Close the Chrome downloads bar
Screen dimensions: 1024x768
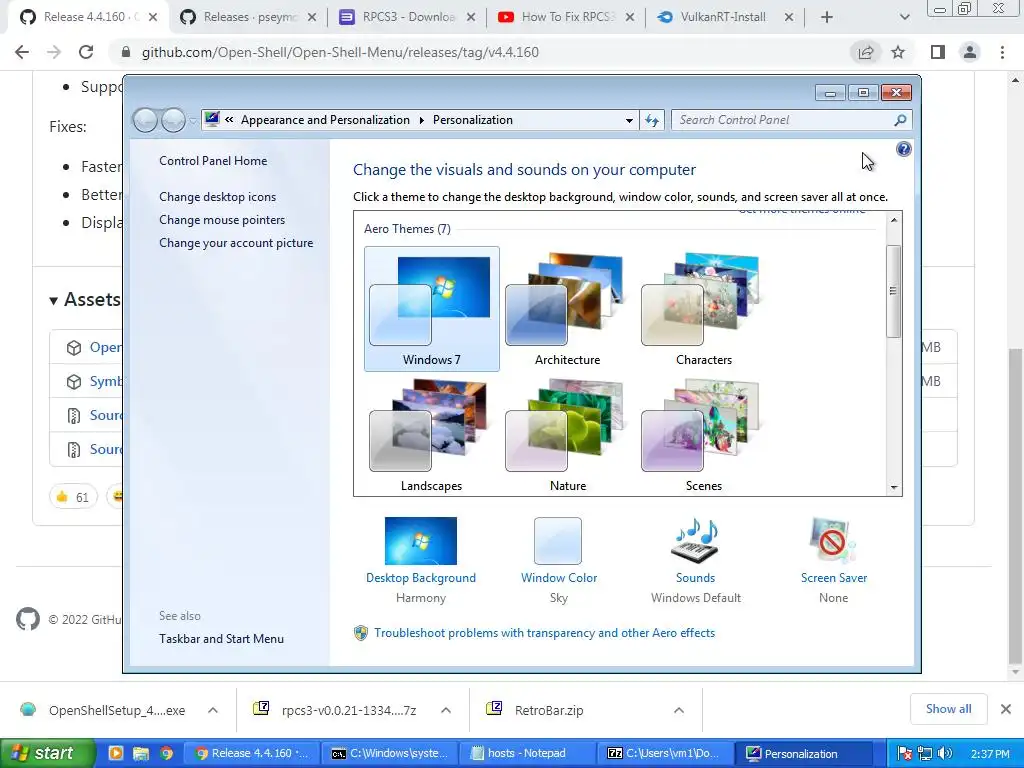1006,709
